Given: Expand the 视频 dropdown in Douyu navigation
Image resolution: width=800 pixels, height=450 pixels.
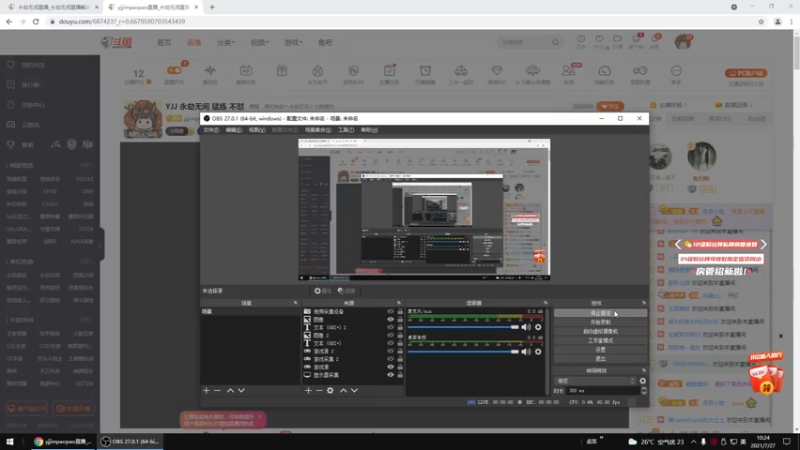Looking at the screenshot, I should pyautogui.click(x=259, y=42).
